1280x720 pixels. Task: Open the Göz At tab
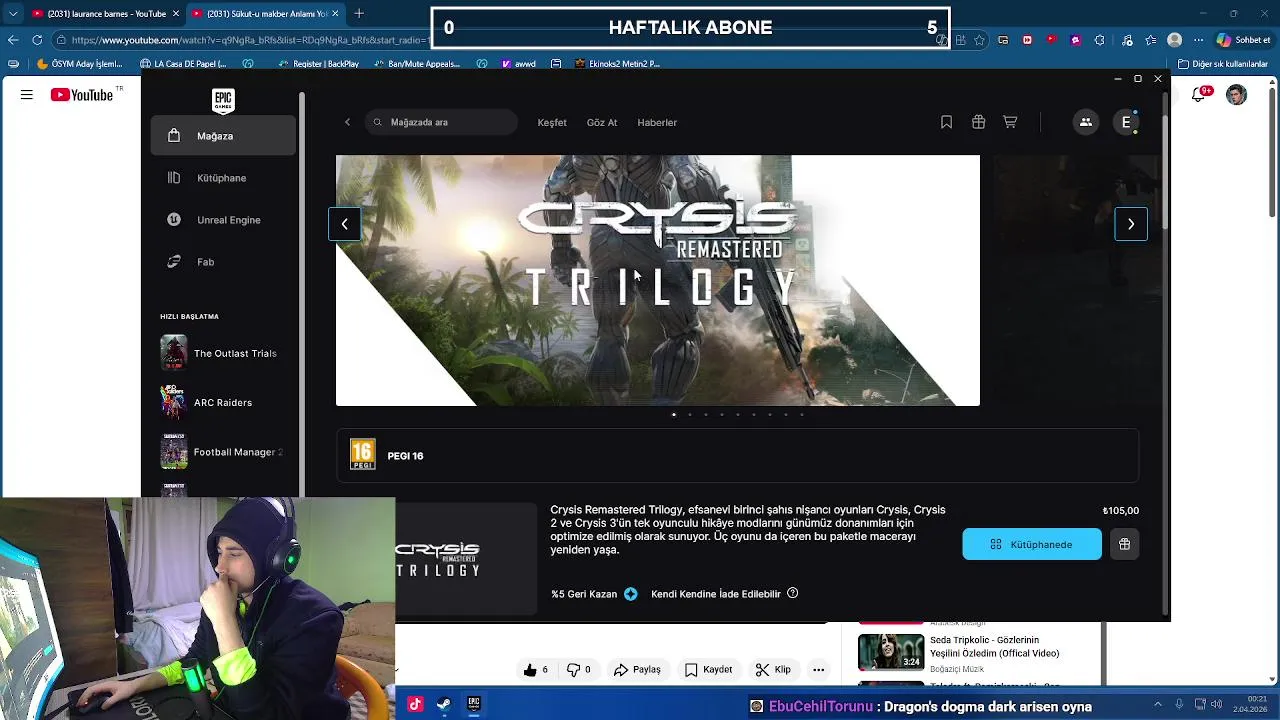tap(602, 122)
